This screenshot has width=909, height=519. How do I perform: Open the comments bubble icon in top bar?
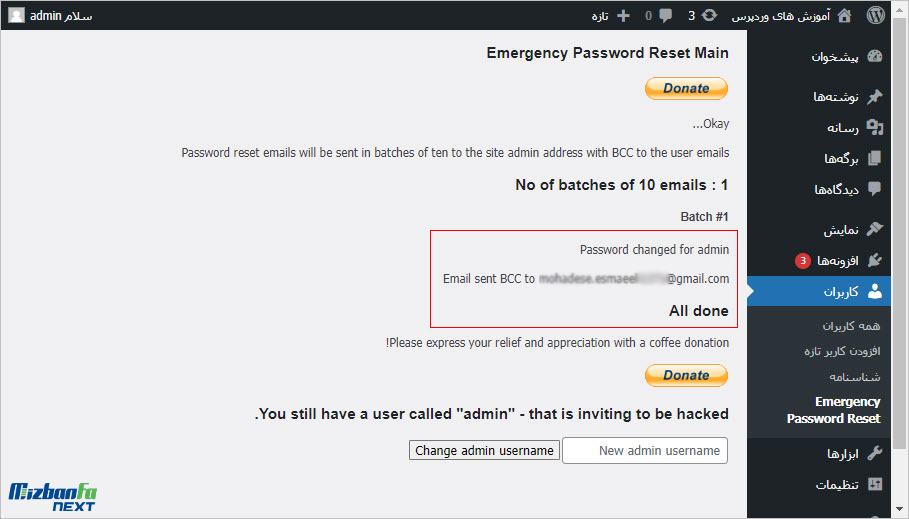point(666,16)
